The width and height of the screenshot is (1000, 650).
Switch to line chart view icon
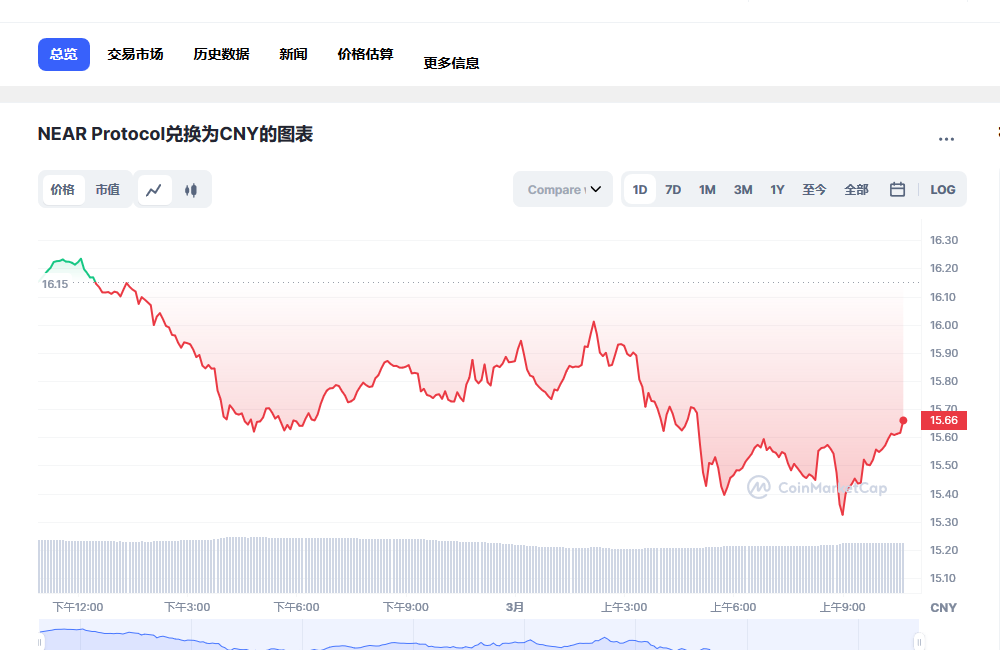coord(154,190)
